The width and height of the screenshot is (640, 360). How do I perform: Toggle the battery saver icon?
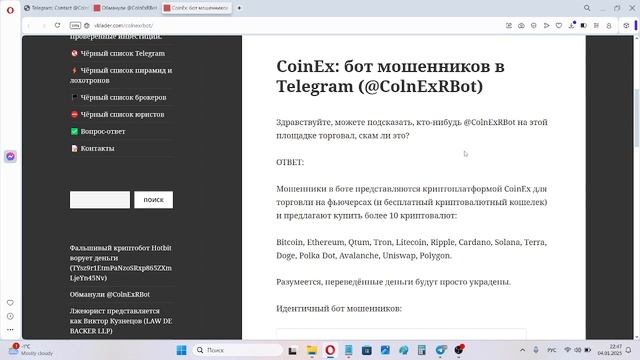pos(584,25)
